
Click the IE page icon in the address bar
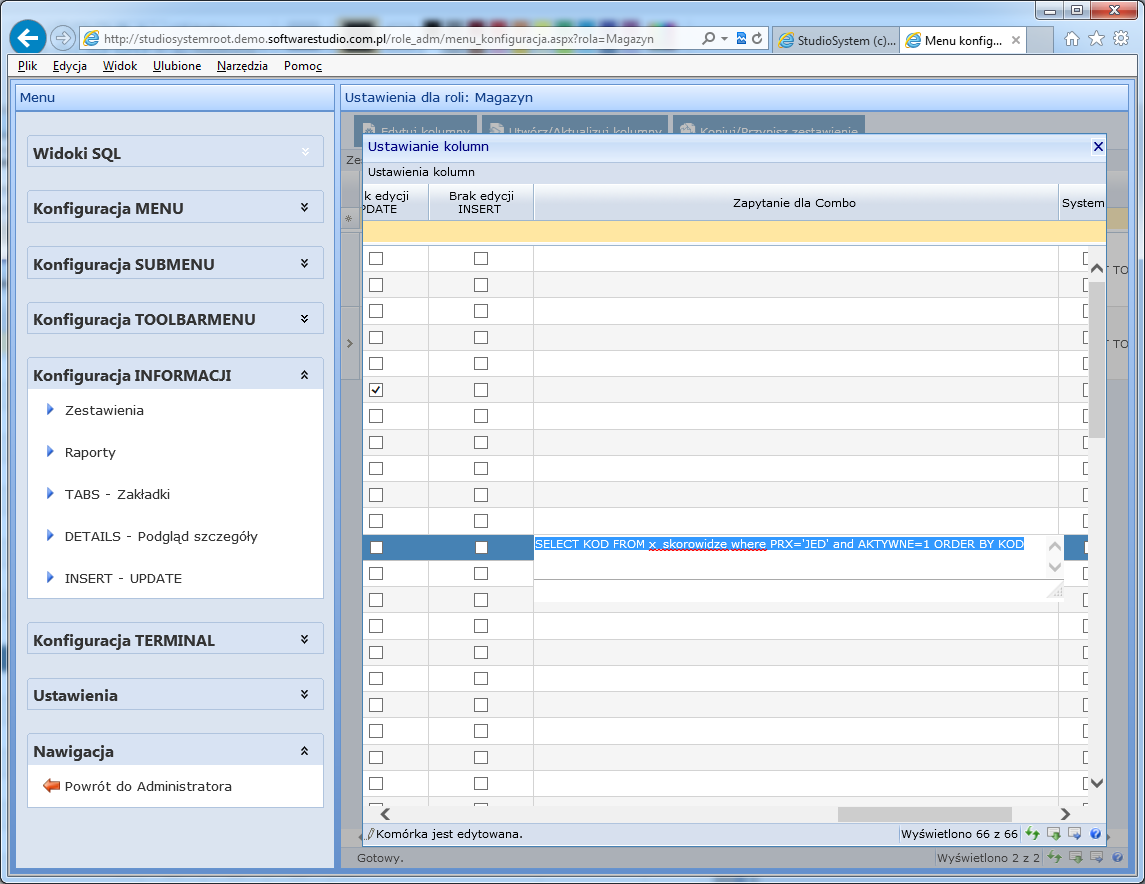point(91,39)
